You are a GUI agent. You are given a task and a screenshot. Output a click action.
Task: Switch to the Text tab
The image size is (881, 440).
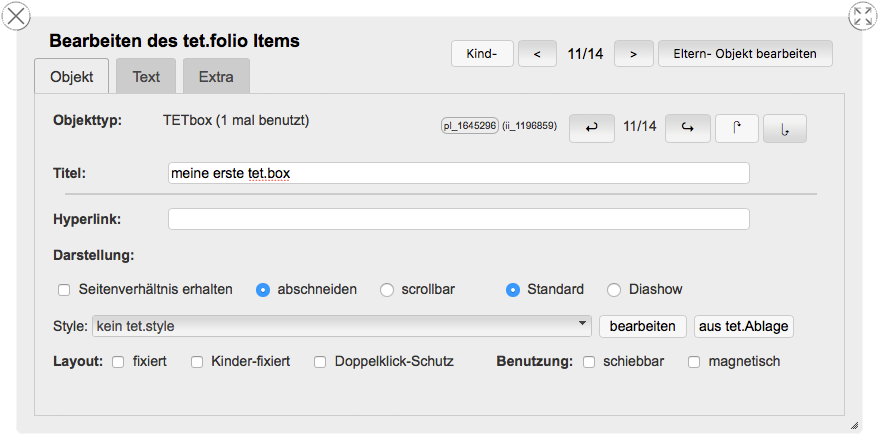click(146, 76)
